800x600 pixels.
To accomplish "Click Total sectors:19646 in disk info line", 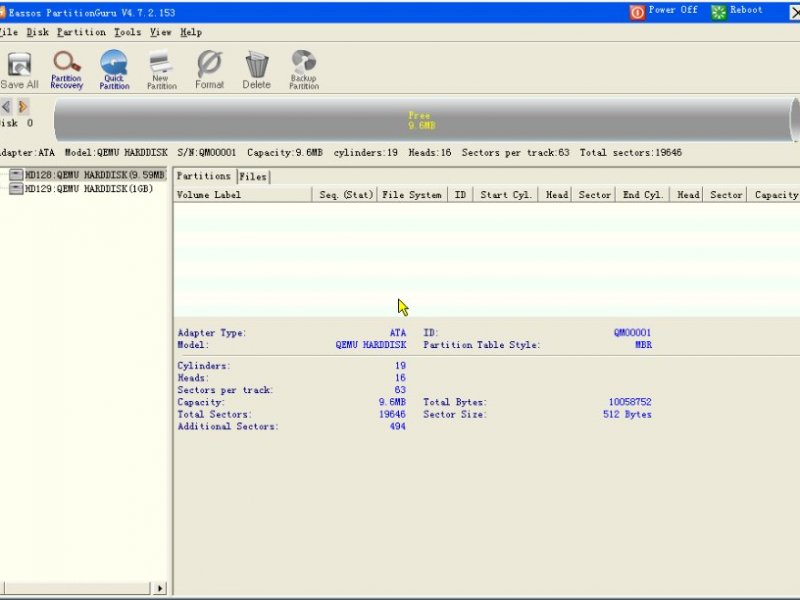I will [631, 153].
